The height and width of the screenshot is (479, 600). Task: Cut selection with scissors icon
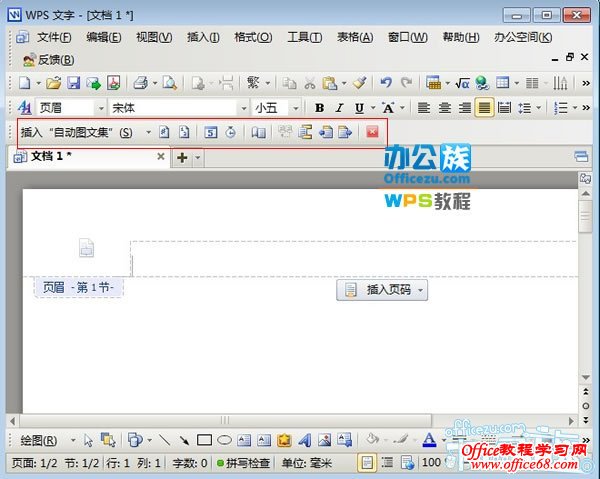click(x=310, y=83)
